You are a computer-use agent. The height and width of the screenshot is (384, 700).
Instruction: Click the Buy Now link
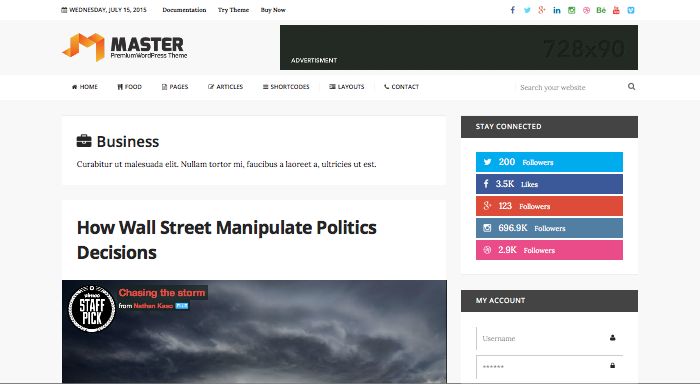click(273, 10)
